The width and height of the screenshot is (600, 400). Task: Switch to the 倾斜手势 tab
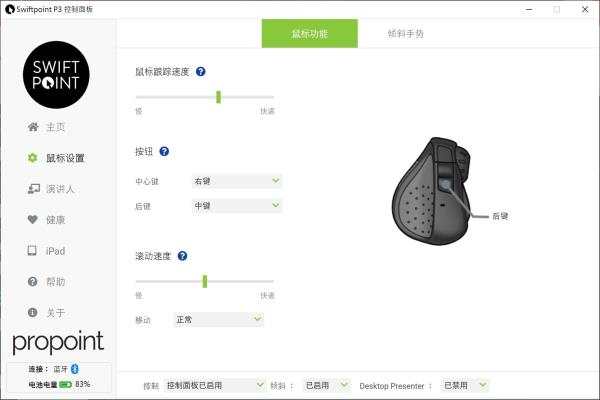(x=406, y=34)
